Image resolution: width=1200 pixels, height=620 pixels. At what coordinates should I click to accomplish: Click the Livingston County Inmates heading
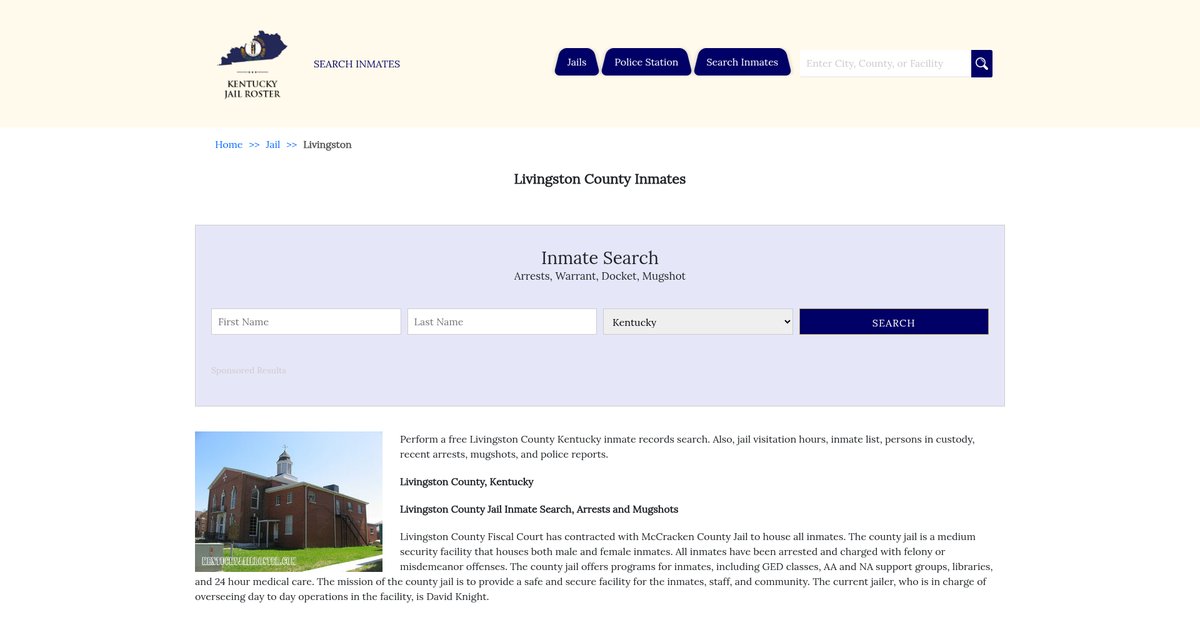click(x=600, y=179)
